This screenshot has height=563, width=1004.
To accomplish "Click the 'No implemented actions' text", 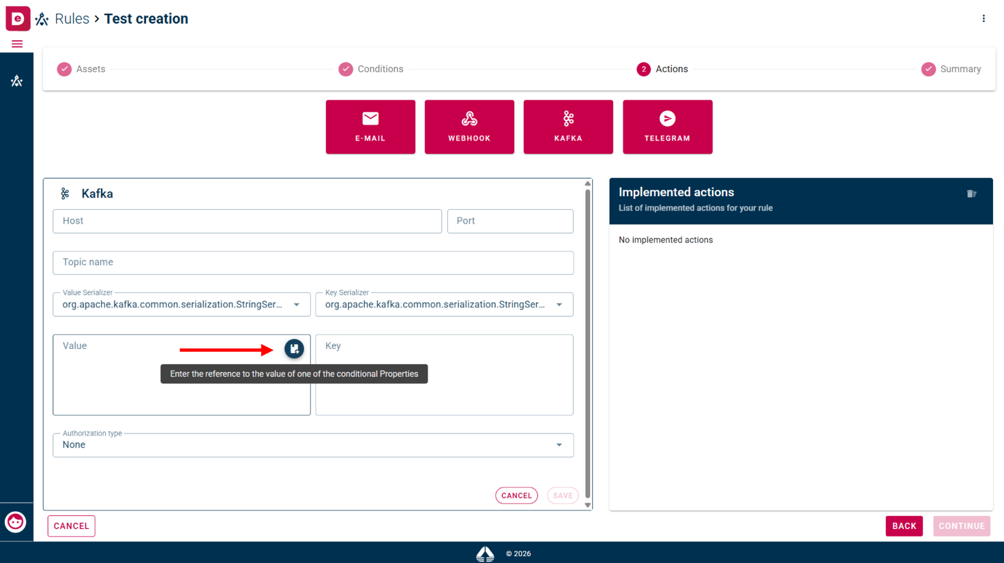I will pos(665,240).
